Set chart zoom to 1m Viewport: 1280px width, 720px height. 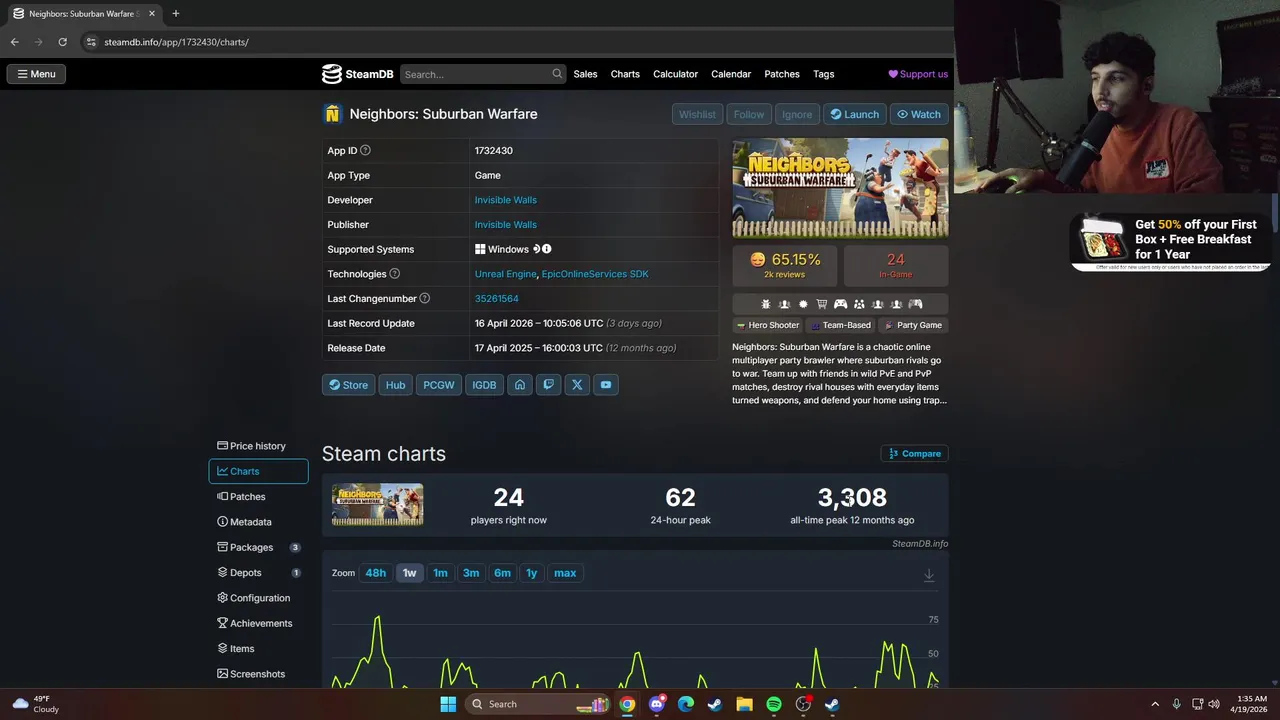440,573
